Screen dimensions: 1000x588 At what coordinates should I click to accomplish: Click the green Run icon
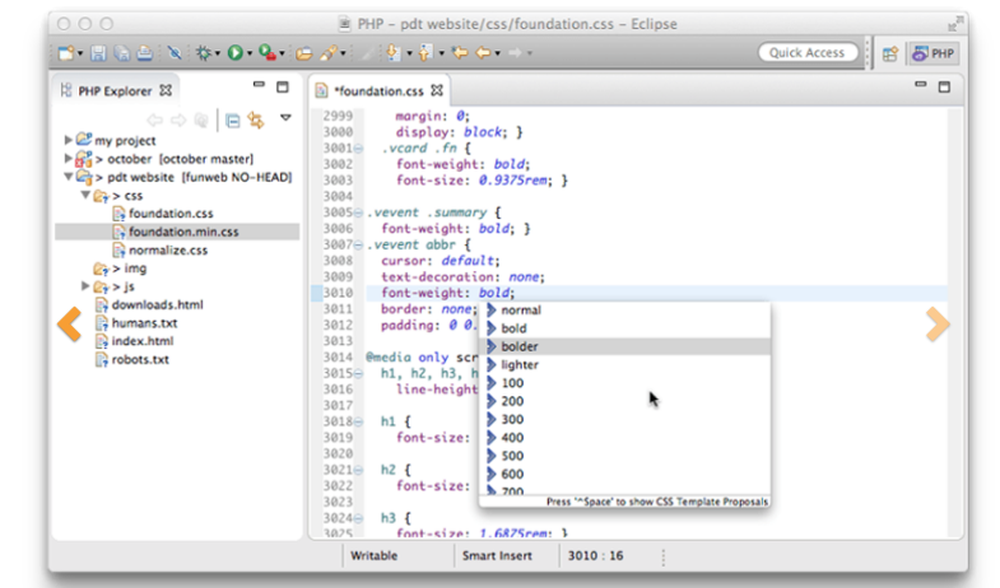(235, 53)
